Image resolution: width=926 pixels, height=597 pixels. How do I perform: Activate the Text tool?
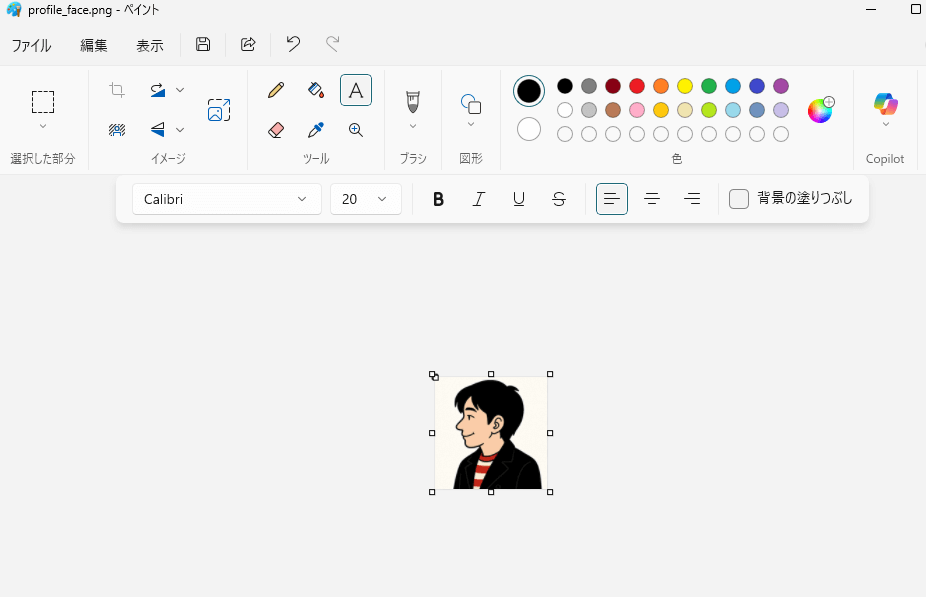pyautogui.click(x=356, y=90)
